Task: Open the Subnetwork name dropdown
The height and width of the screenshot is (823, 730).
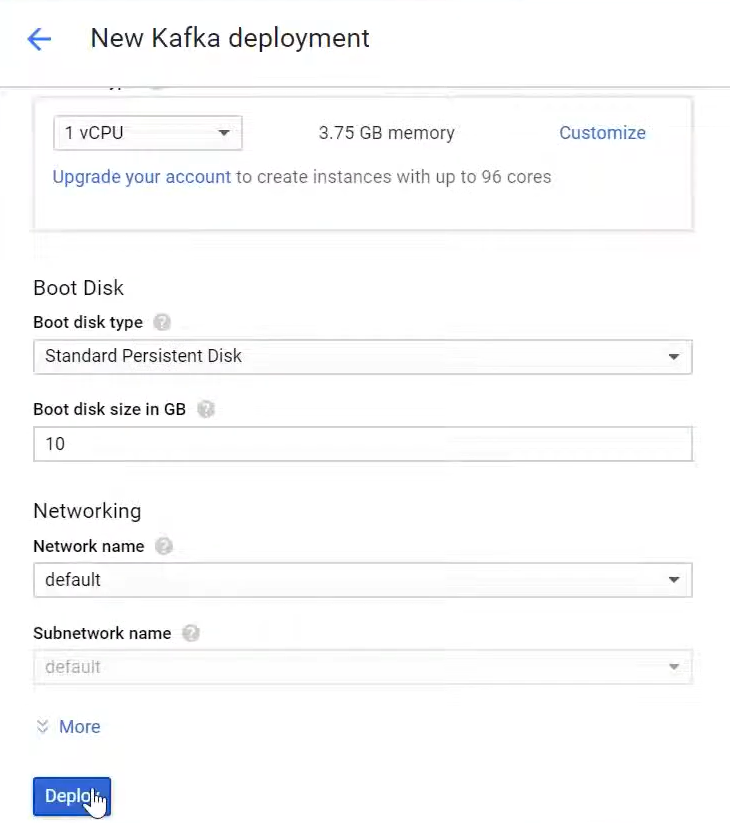Action: (363, 667)
